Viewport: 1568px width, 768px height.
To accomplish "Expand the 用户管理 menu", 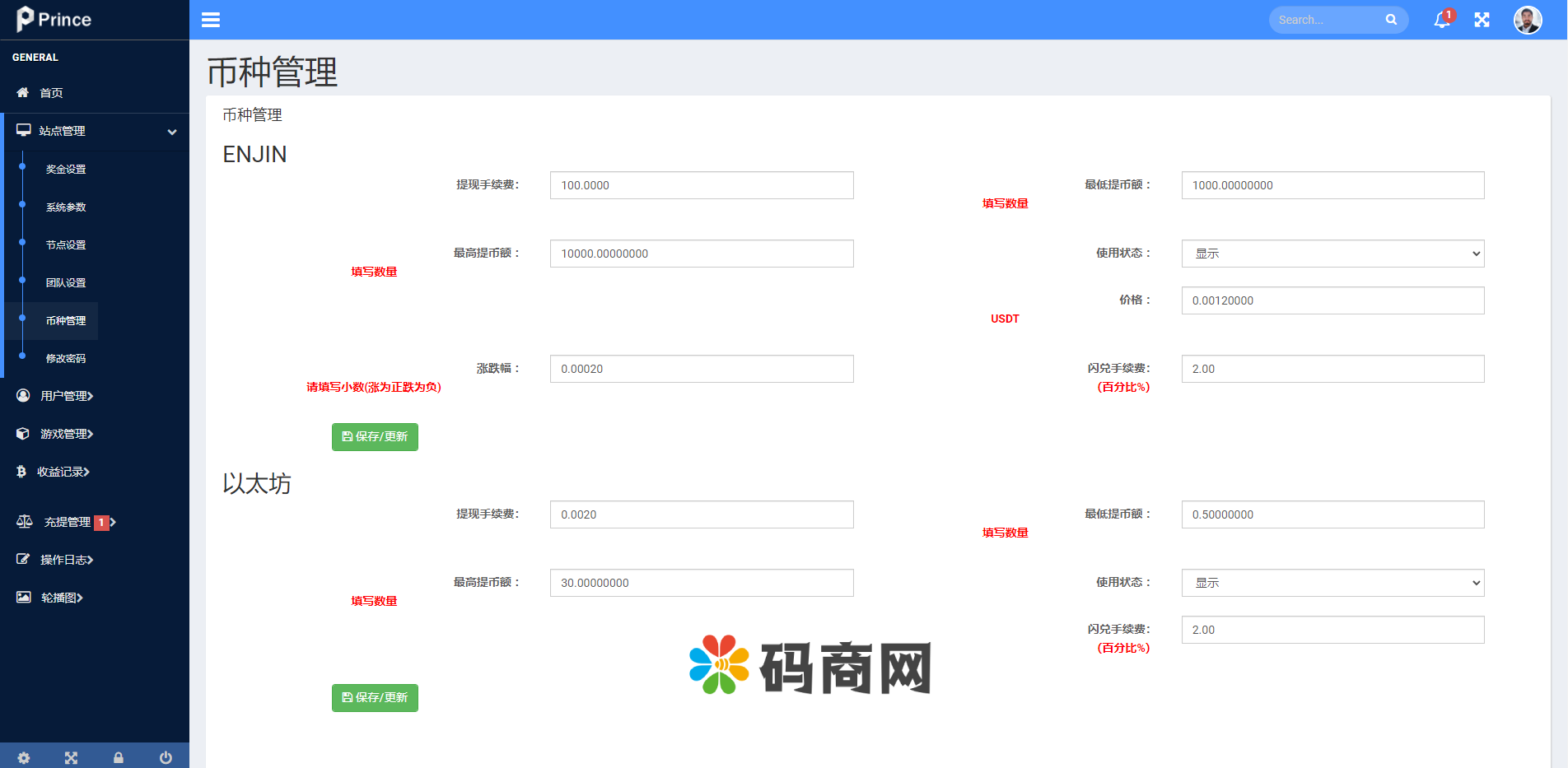I will (66, 396).
